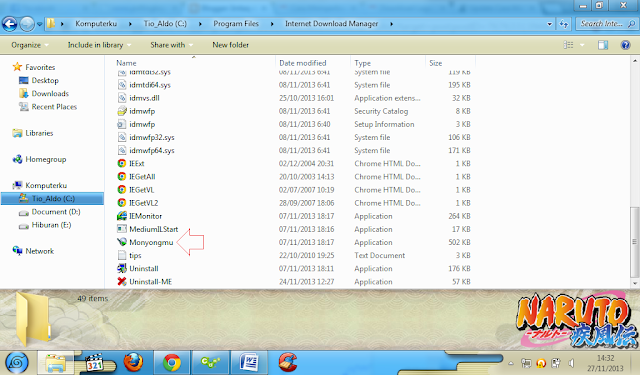640x375 pixels.
Task: Select the Monyongmu application icon
Action: click(x=122, y=242)
